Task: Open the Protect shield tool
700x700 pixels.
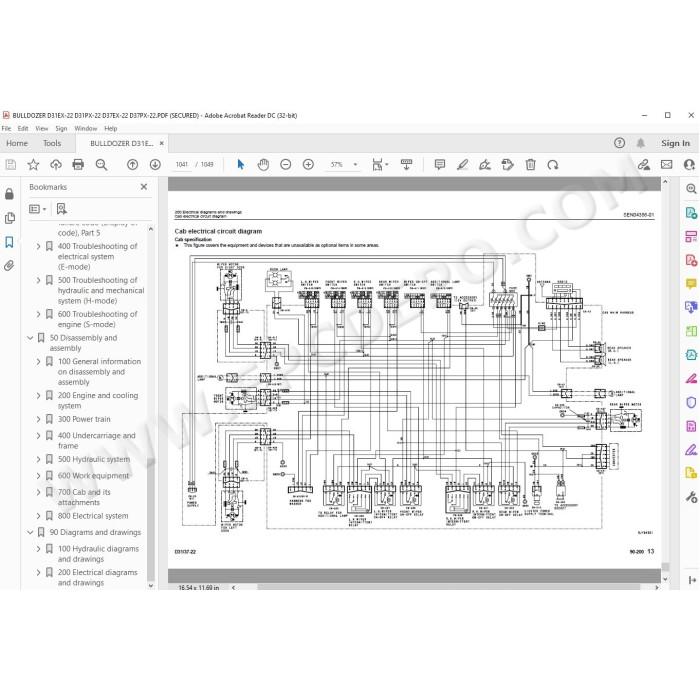Action: click(x=691, y=402)
